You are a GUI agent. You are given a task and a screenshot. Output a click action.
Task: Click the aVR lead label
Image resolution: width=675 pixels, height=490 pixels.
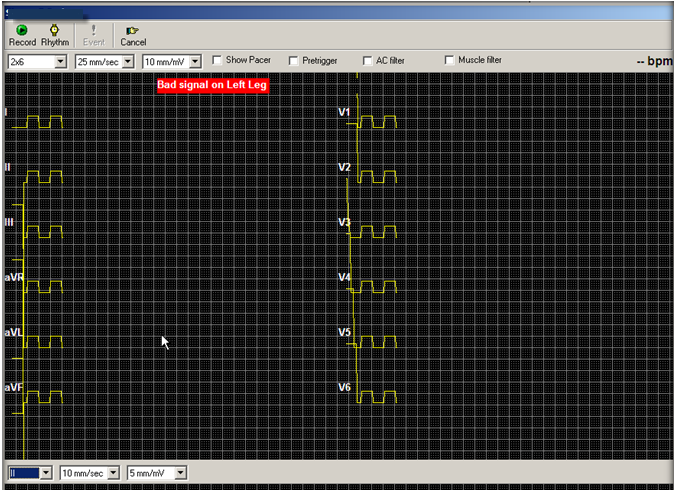click(x=13, y=277)
